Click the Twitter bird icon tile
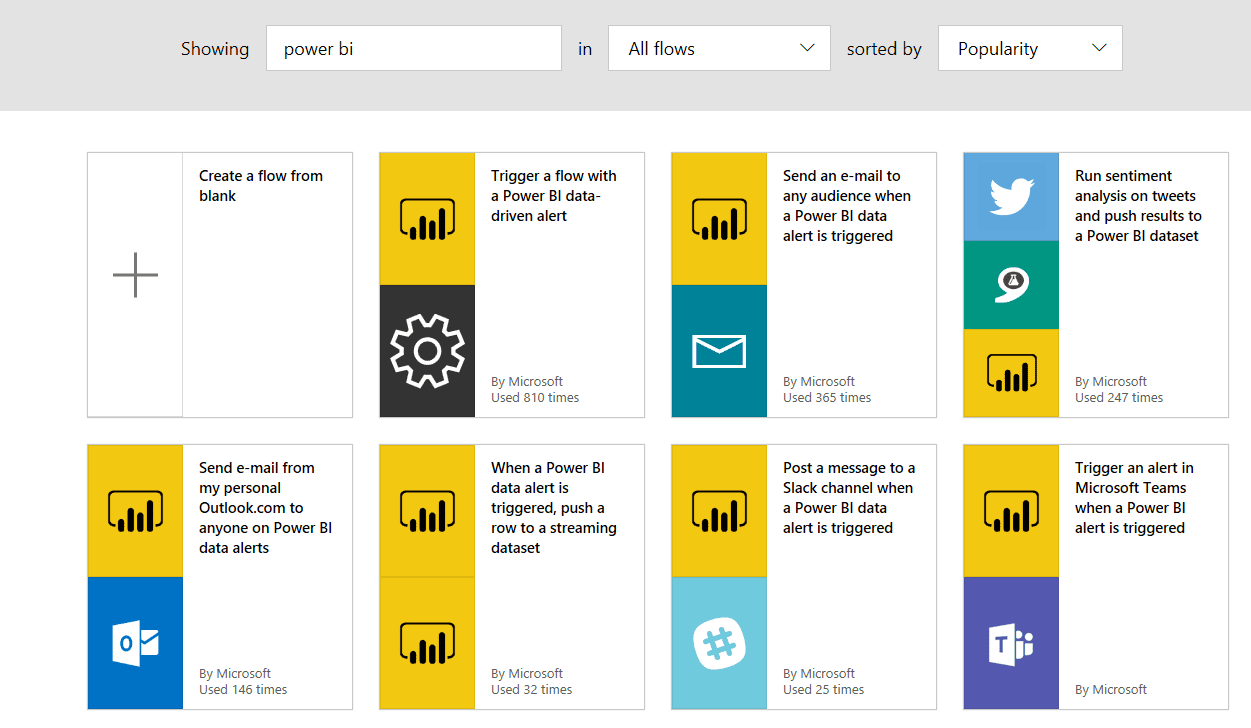 pyautogui.click(x=1011, y=197)
